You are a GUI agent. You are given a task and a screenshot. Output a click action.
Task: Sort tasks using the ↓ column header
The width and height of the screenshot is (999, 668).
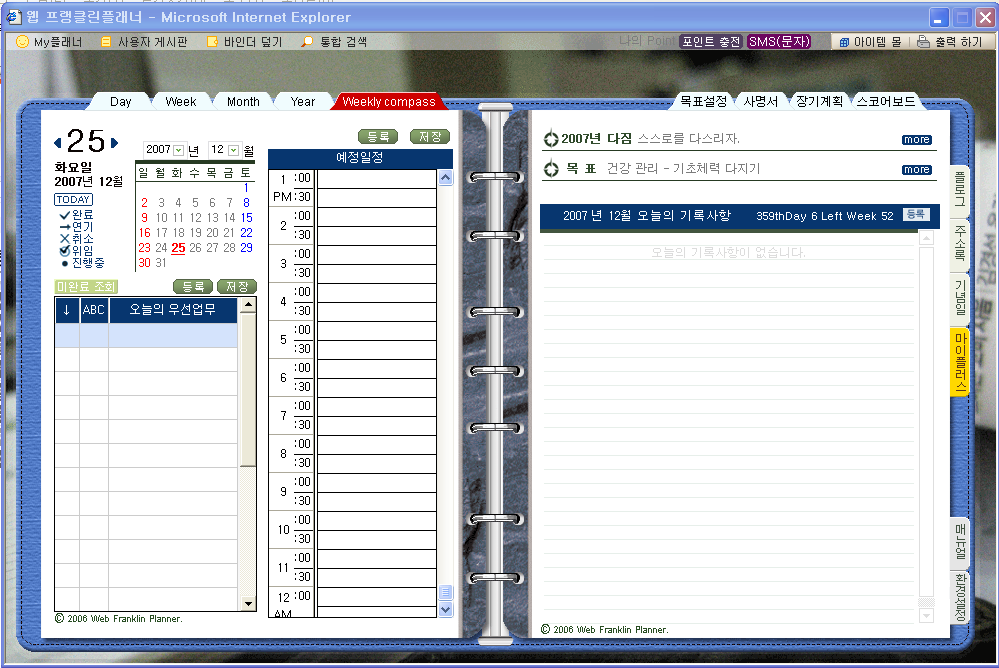tap(67, 310)
